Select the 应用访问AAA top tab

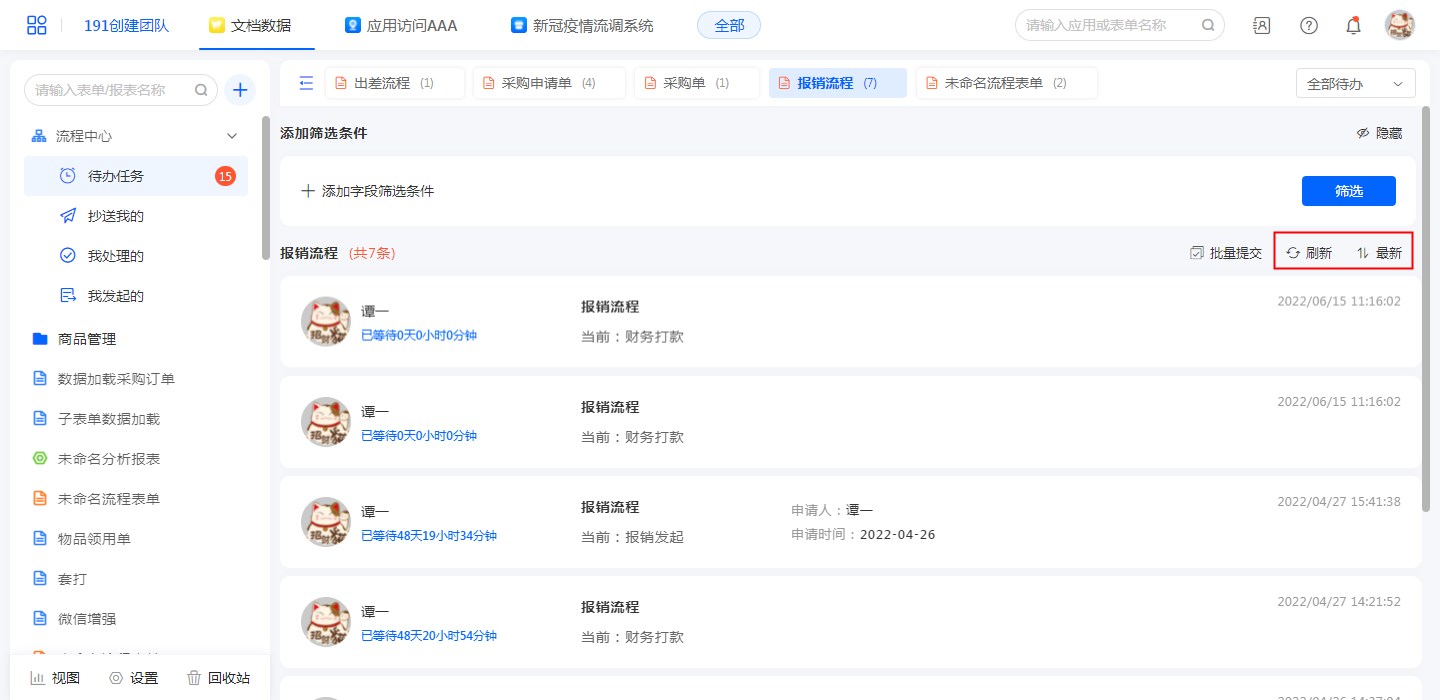pyautogui.click(x=401, y=25)
